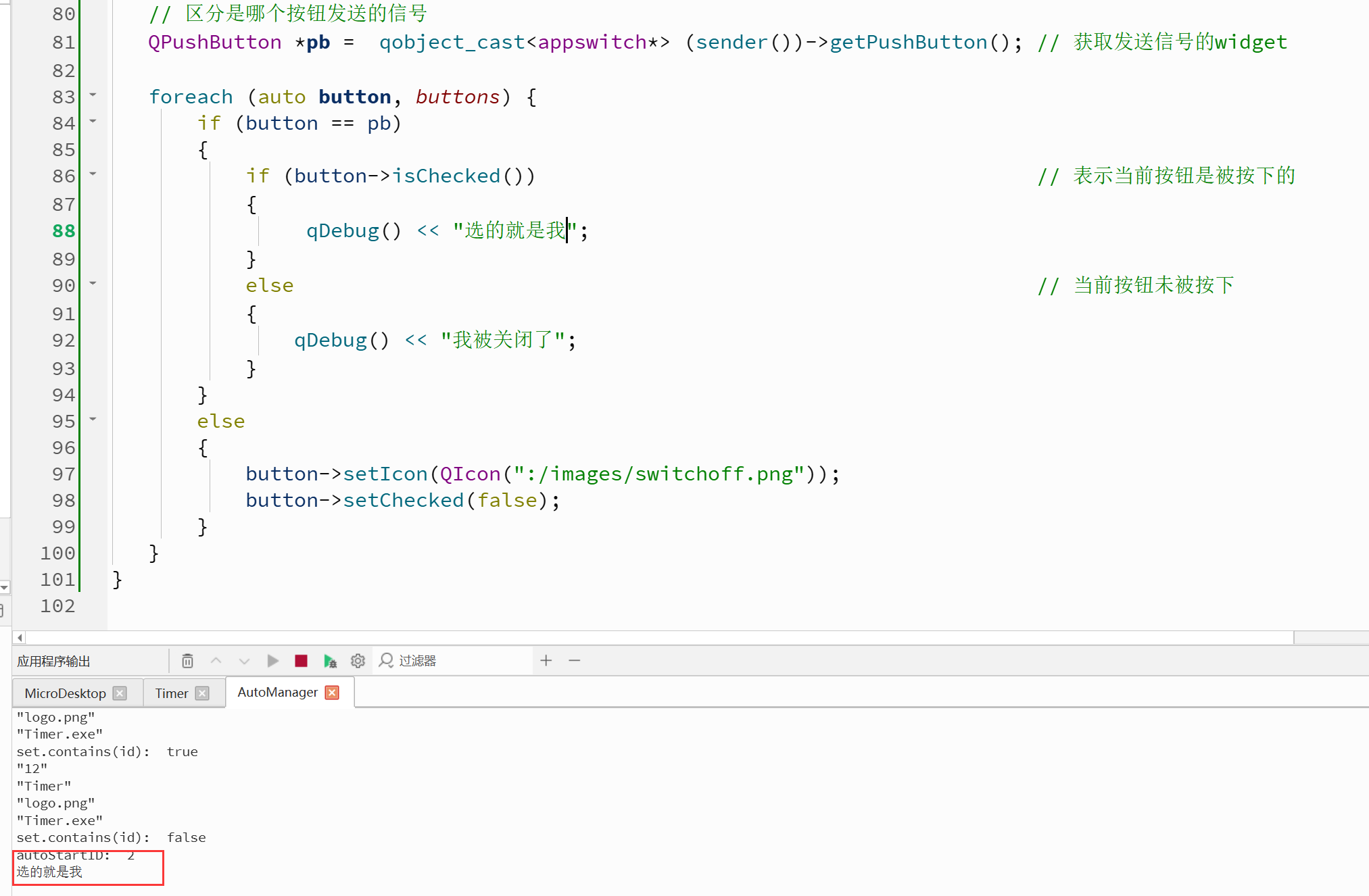
Task: Click the filter magnifier icon
Action: pos(386,660)
